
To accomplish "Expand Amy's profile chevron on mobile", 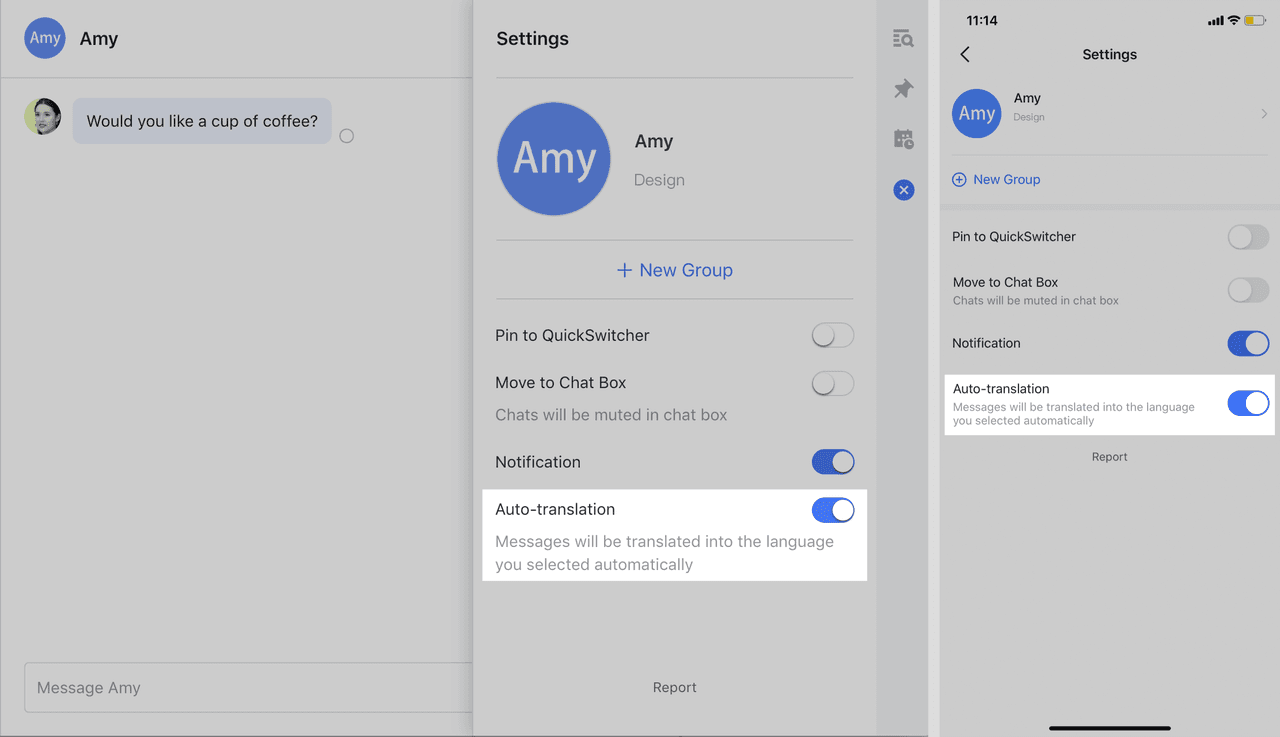I will click(x=1264, y=114).
